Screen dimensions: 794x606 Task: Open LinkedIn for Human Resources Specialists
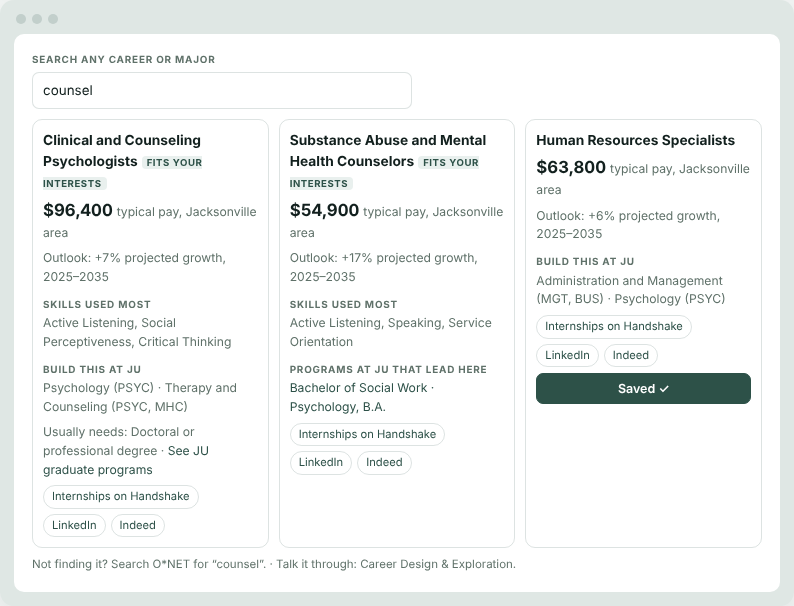click(x=567, y=355)
